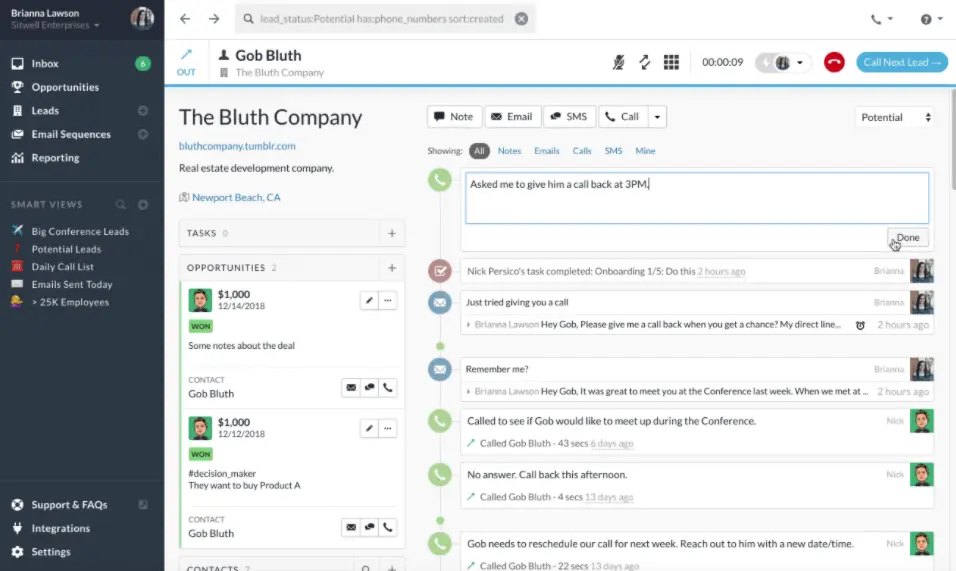The height and width of the screenshot is (571, 956).
Task: Click the call note text area
Action: tap(697, 198)
